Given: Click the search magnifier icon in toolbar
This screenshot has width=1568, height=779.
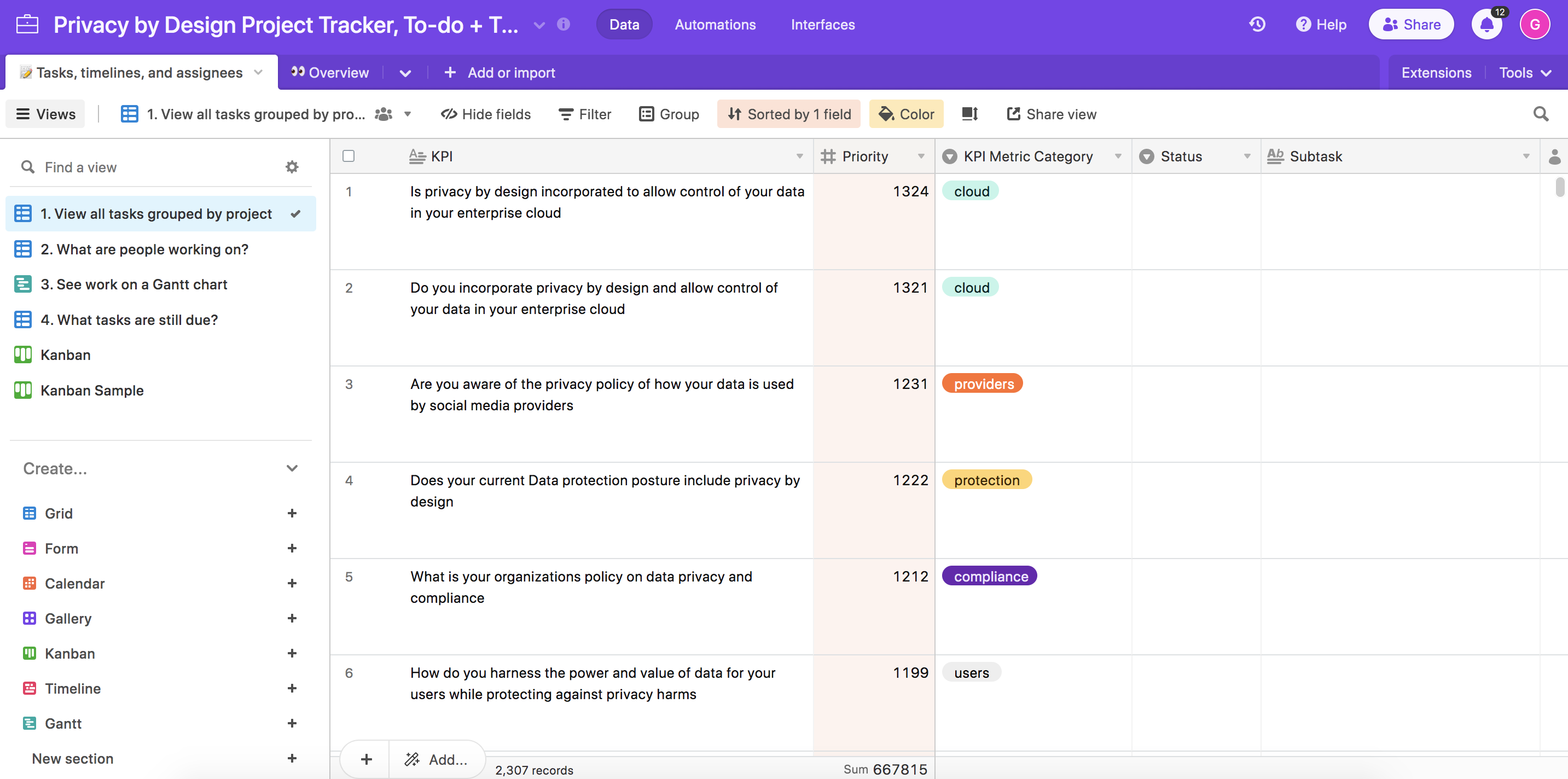Looking at the screenshot, I should coord(1541,114).
